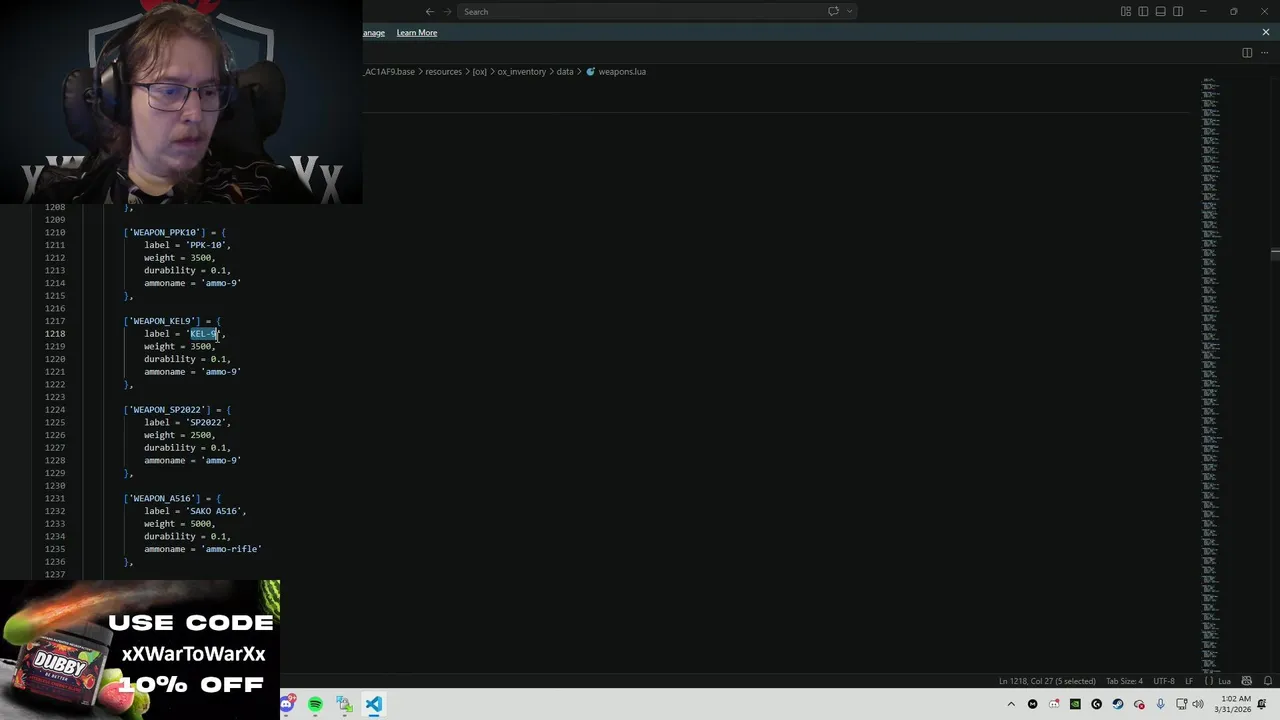1280x720 pixels.
Task: Change file encoding via UTF-8 indicator
Action: coord(1164,681)
